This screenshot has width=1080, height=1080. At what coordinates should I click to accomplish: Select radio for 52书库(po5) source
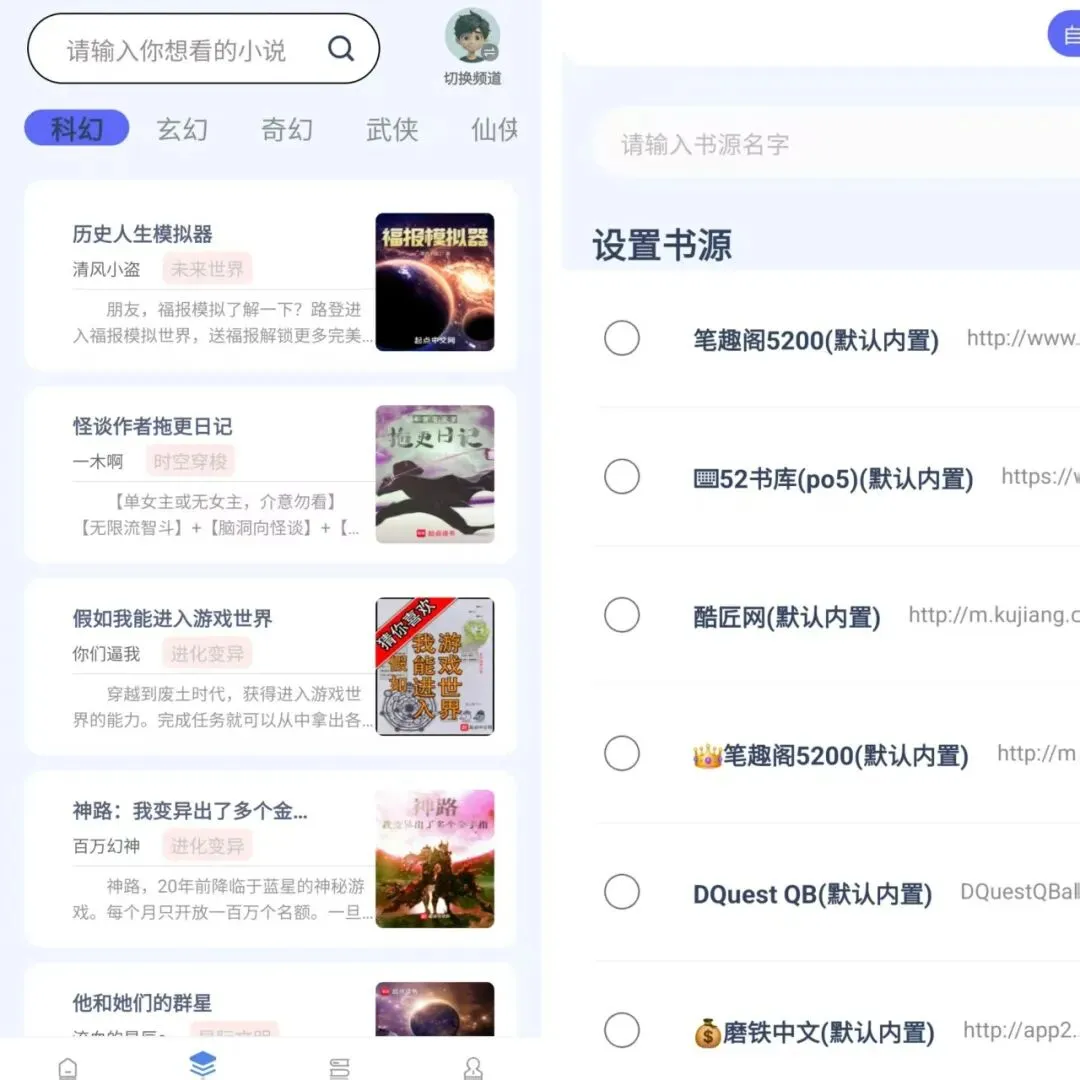[622, 477]
